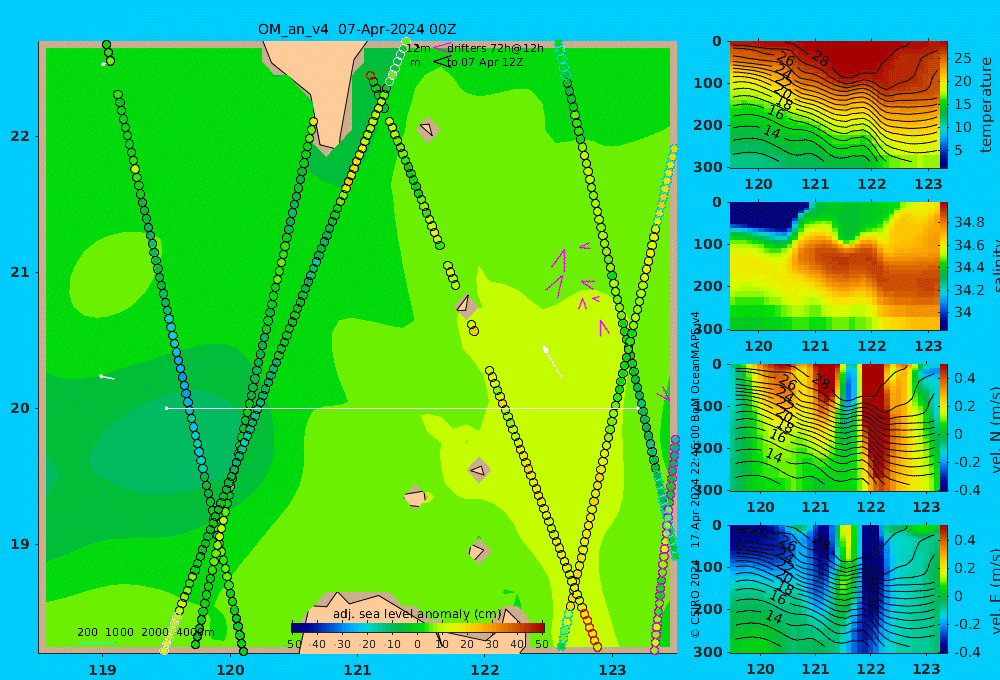1000x680 pixels.
Task: Click the 14 contour label in temperature plot
Action: click(772, 133)
